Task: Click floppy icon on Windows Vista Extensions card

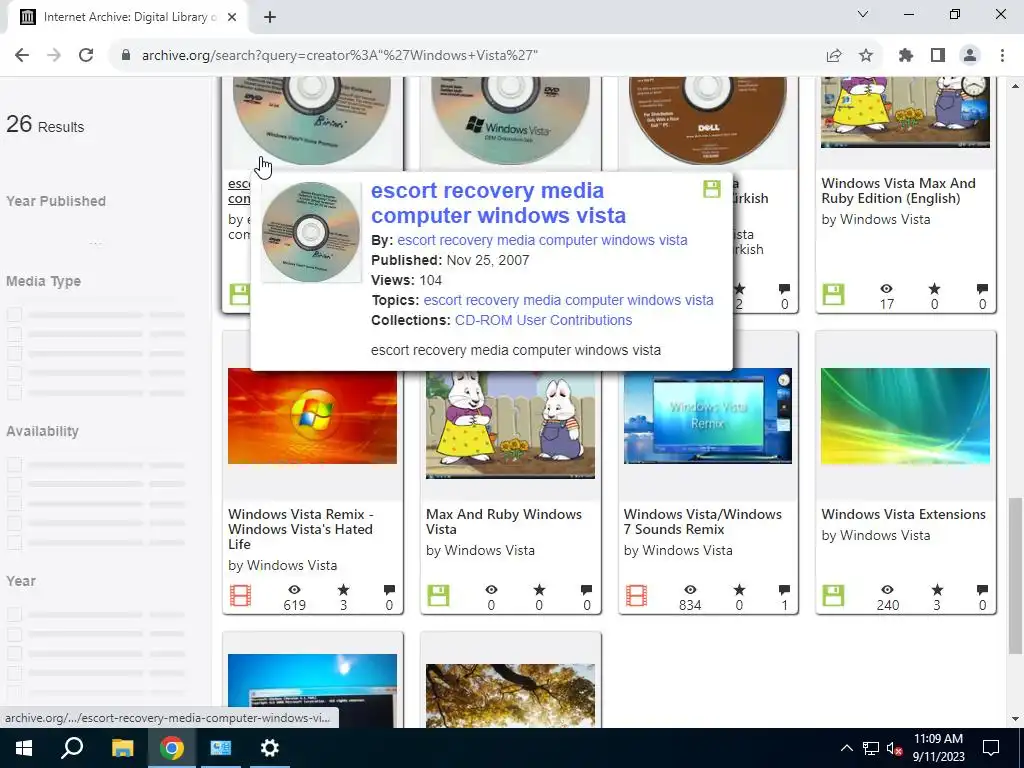Action: tap(833, 596)
